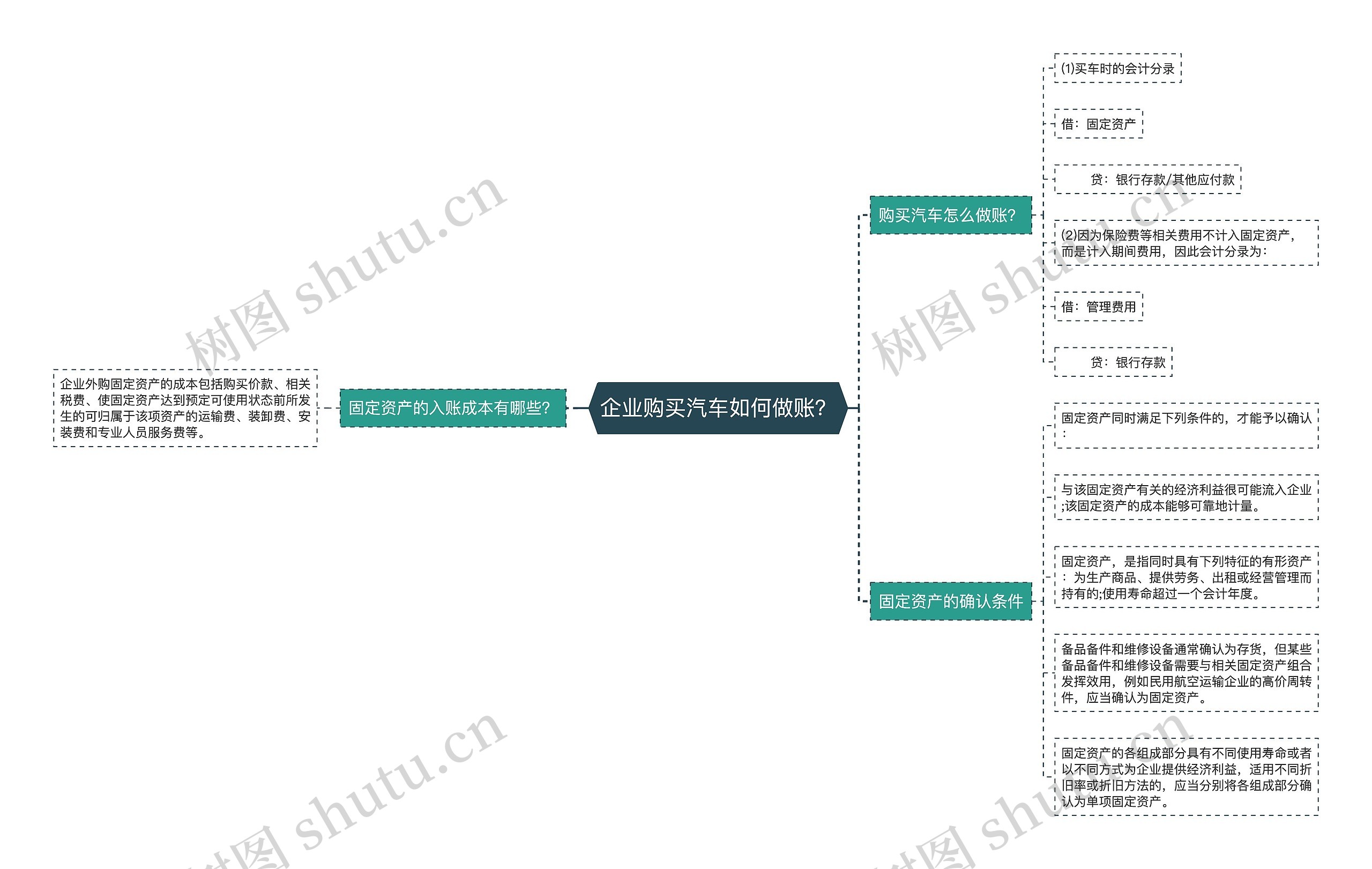Select the branch node 购买汽车怎么做账?
Screen dimensions: 1372x869
[950, 215]
